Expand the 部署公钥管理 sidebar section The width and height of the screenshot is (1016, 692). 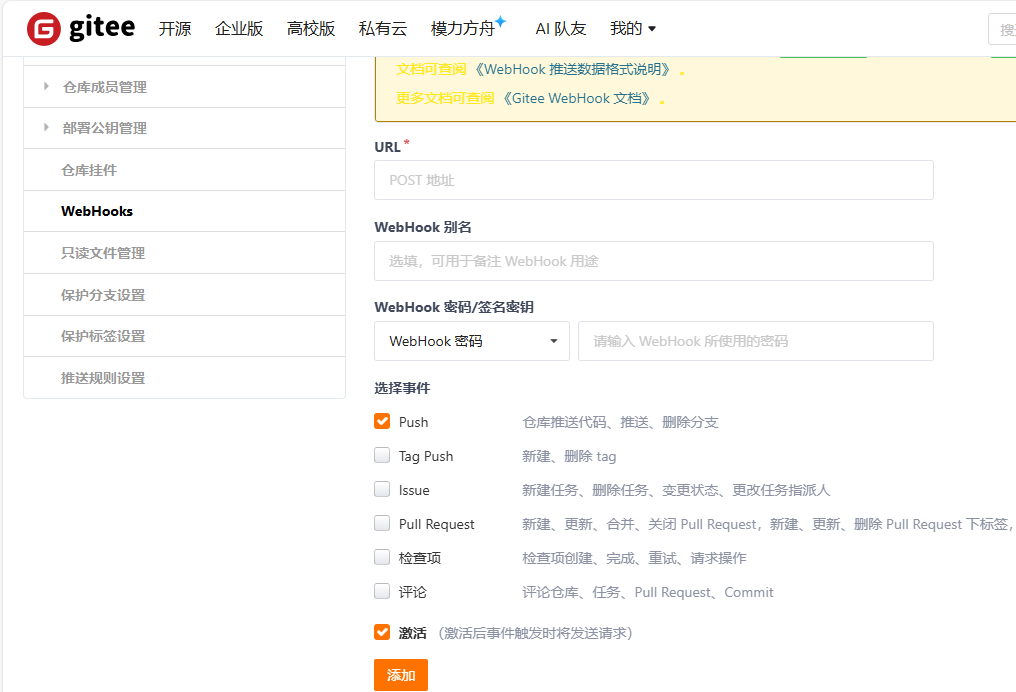(x=184, y=128)
